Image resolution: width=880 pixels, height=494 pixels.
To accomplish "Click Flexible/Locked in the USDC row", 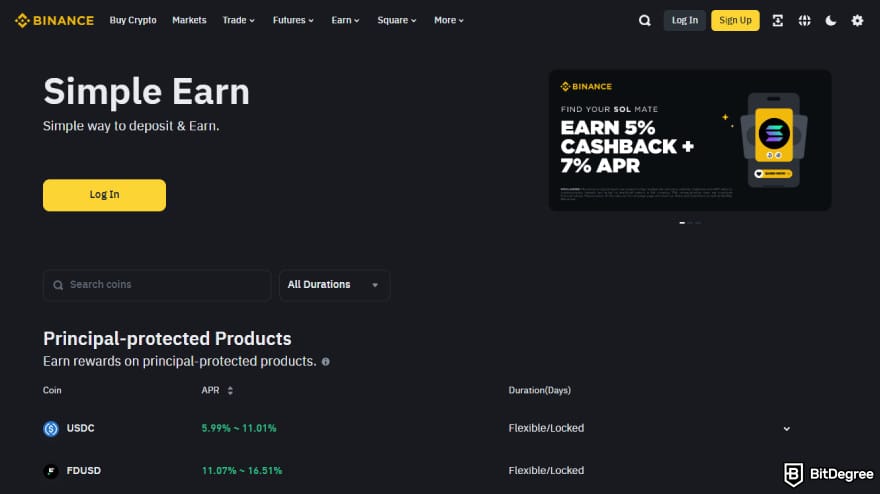I will (546, 428).
